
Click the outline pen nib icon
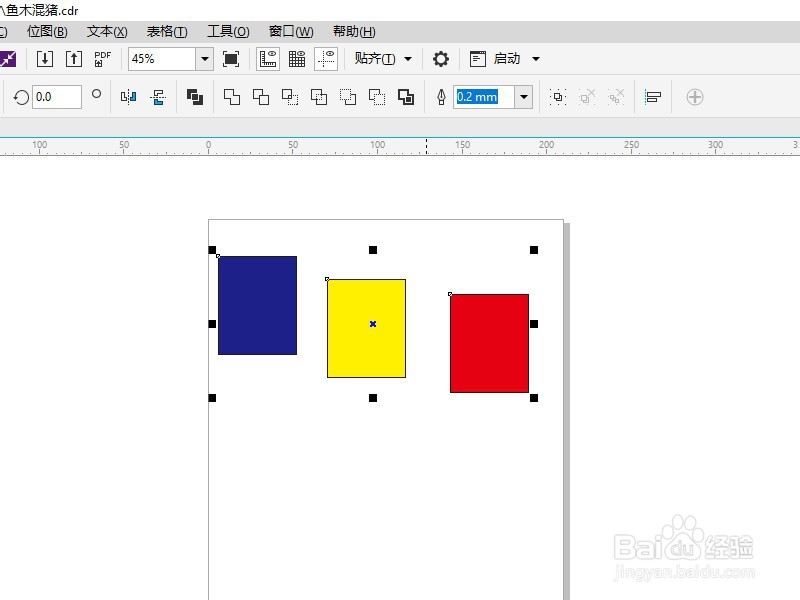pos(441,97)
